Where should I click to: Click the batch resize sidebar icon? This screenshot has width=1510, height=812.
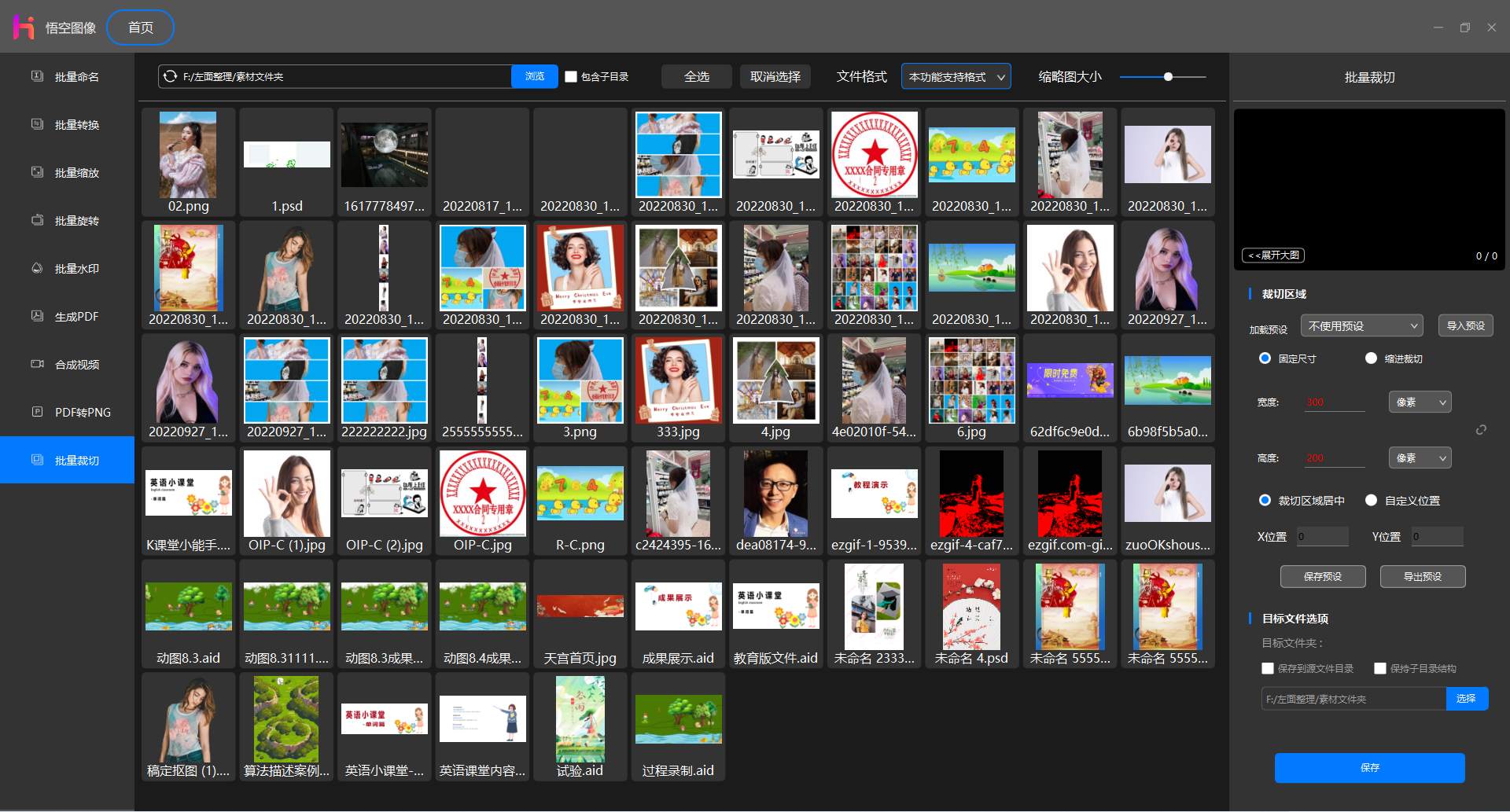37,172
